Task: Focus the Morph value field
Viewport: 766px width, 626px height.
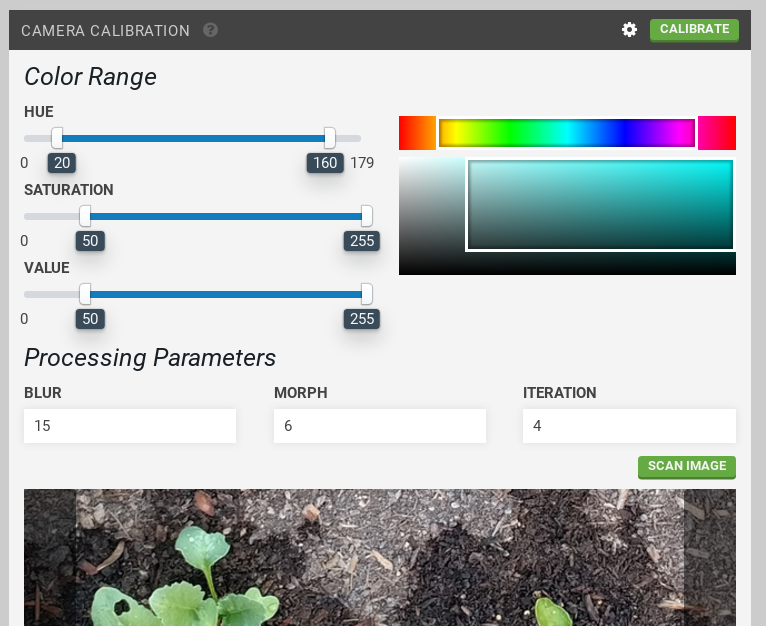Action: click(379, 425)
